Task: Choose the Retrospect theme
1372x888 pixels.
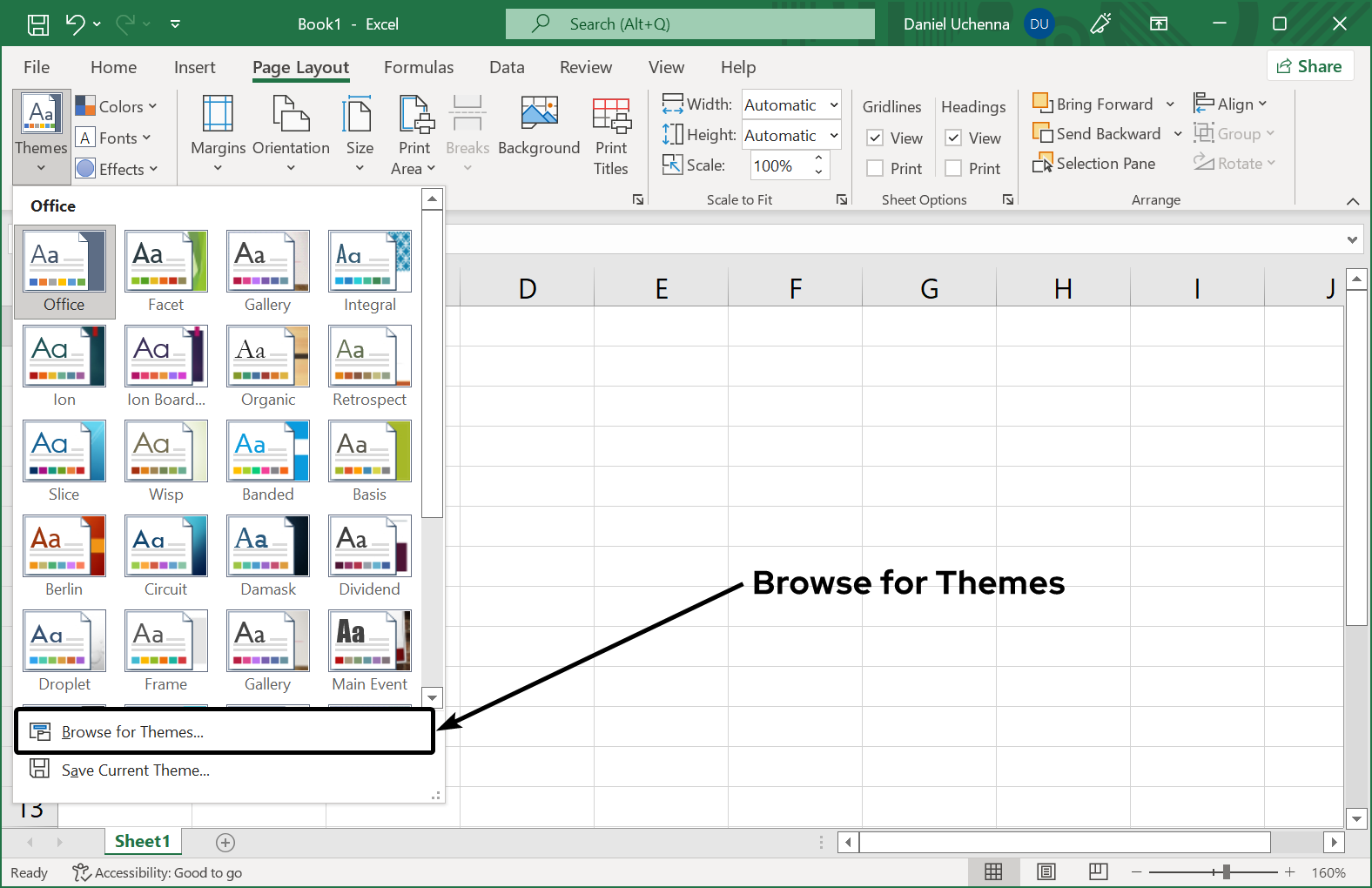Action: 369,367
